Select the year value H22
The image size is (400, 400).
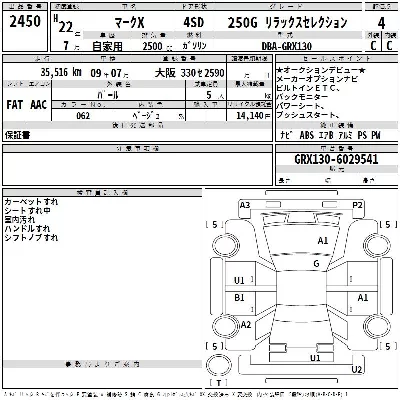pos(63,25)
